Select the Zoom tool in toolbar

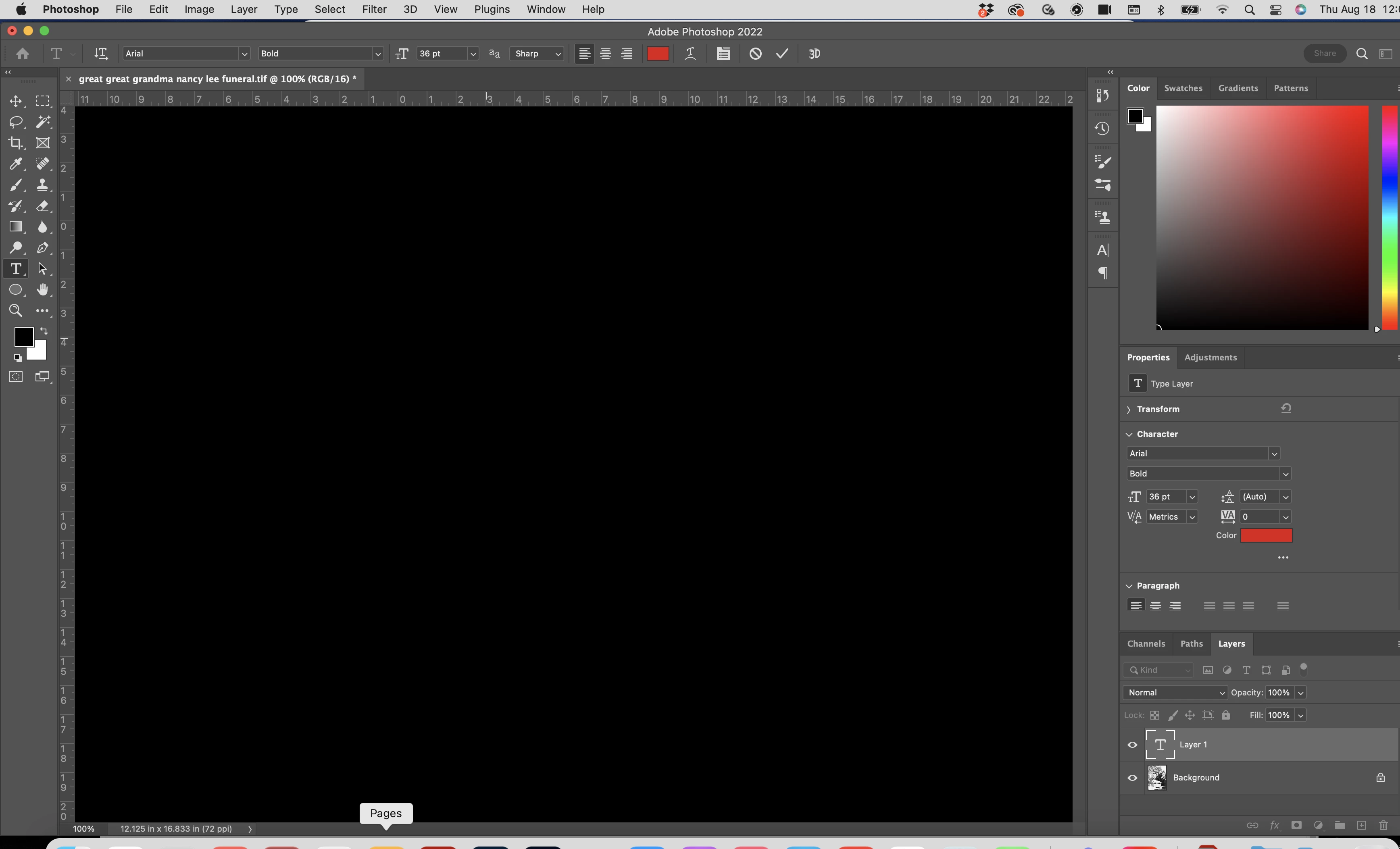click(x=15, y=311)
